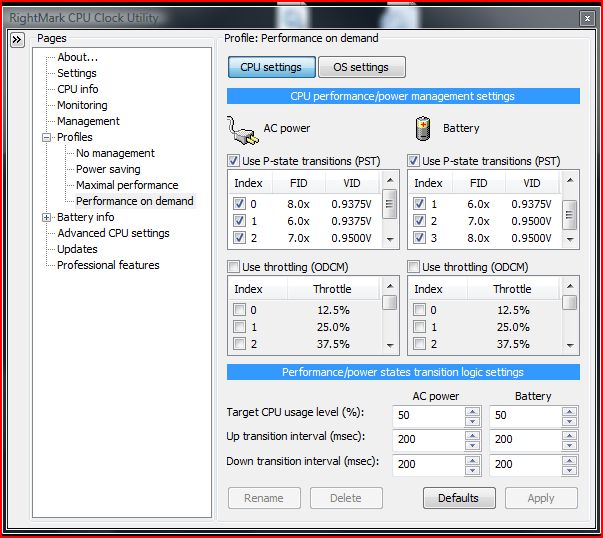Click the Delete button

click(346, 498)
